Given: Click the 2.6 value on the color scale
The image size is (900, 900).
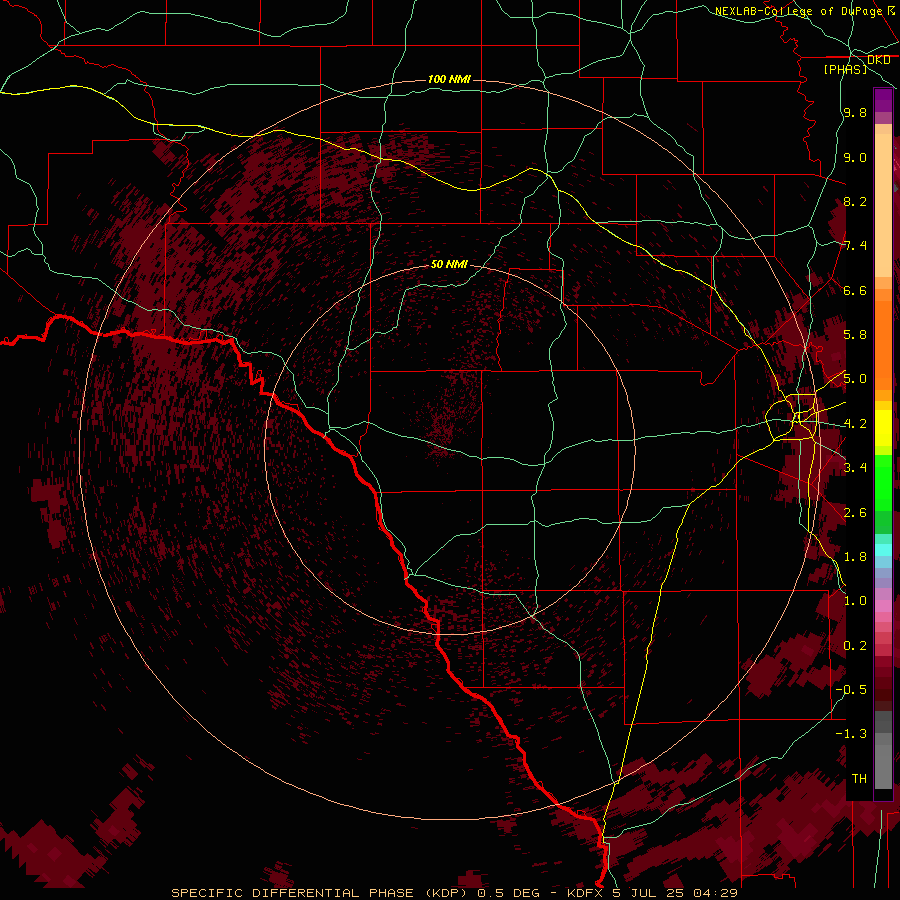Looking at the screenshot, I should click(x=855, y=512).
